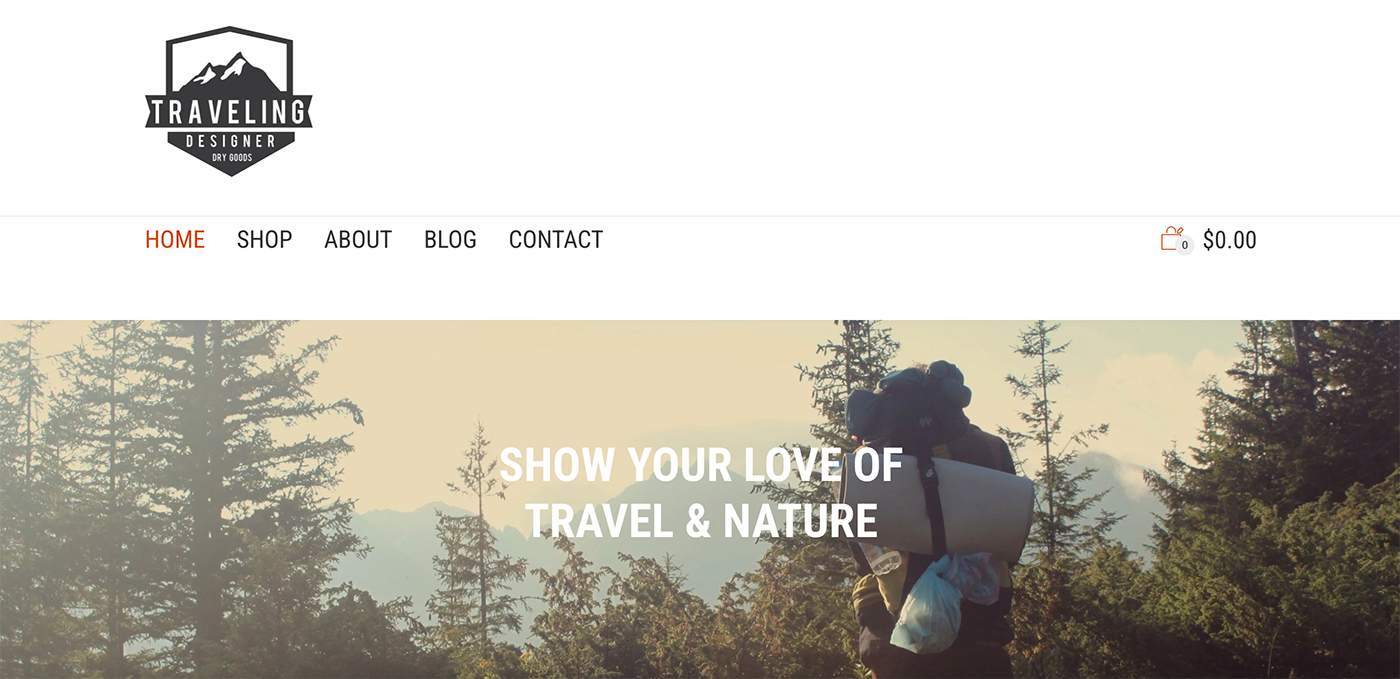Visit the BLOG menu link
This screenshot has width=1400, height=679.
pyautogui.click(x=450, y=240)
